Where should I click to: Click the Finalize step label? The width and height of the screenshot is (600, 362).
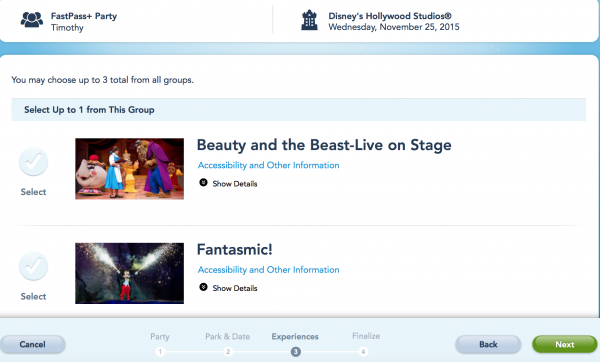366,336
